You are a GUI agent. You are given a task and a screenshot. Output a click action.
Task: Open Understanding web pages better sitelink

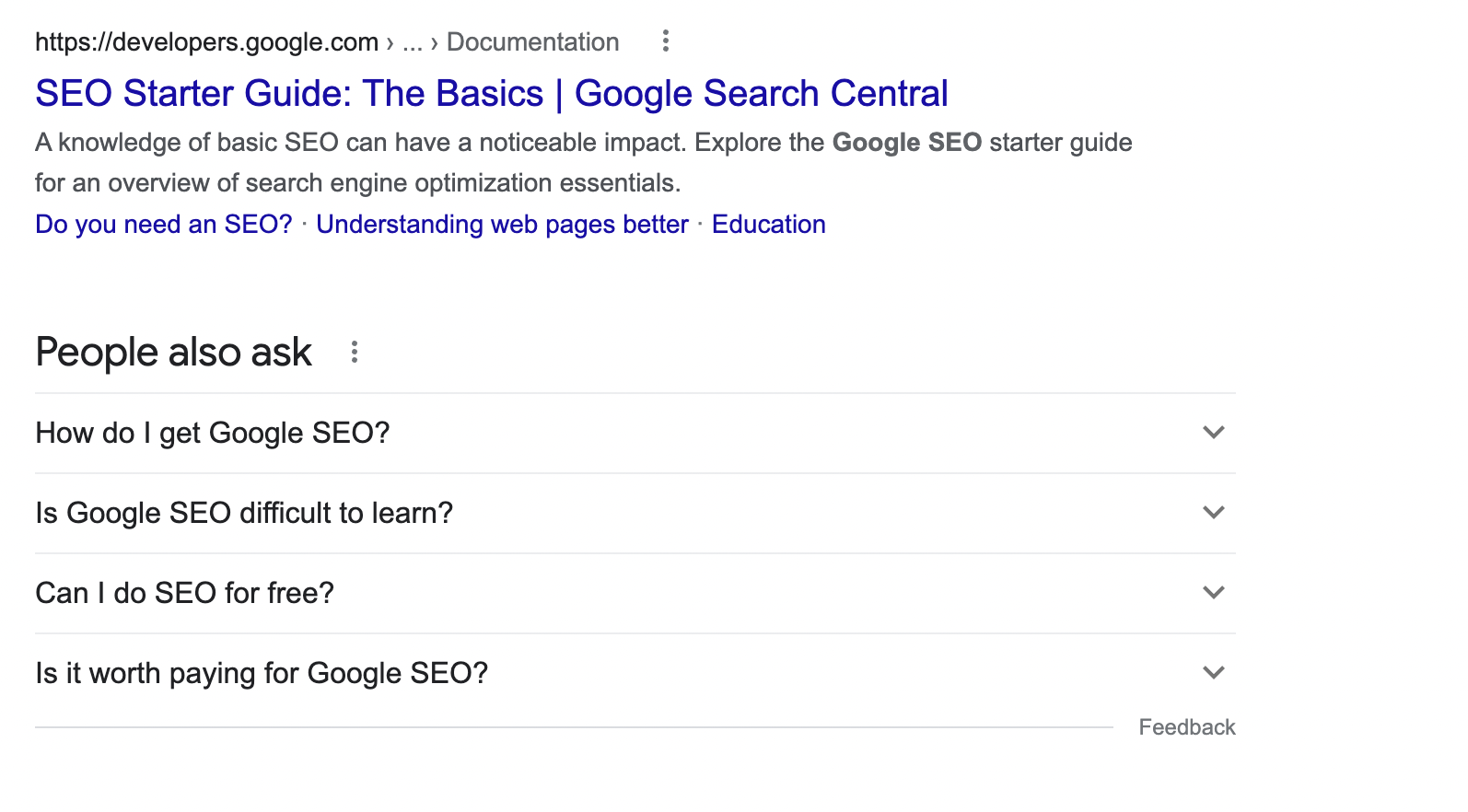(x=502, y=225)
